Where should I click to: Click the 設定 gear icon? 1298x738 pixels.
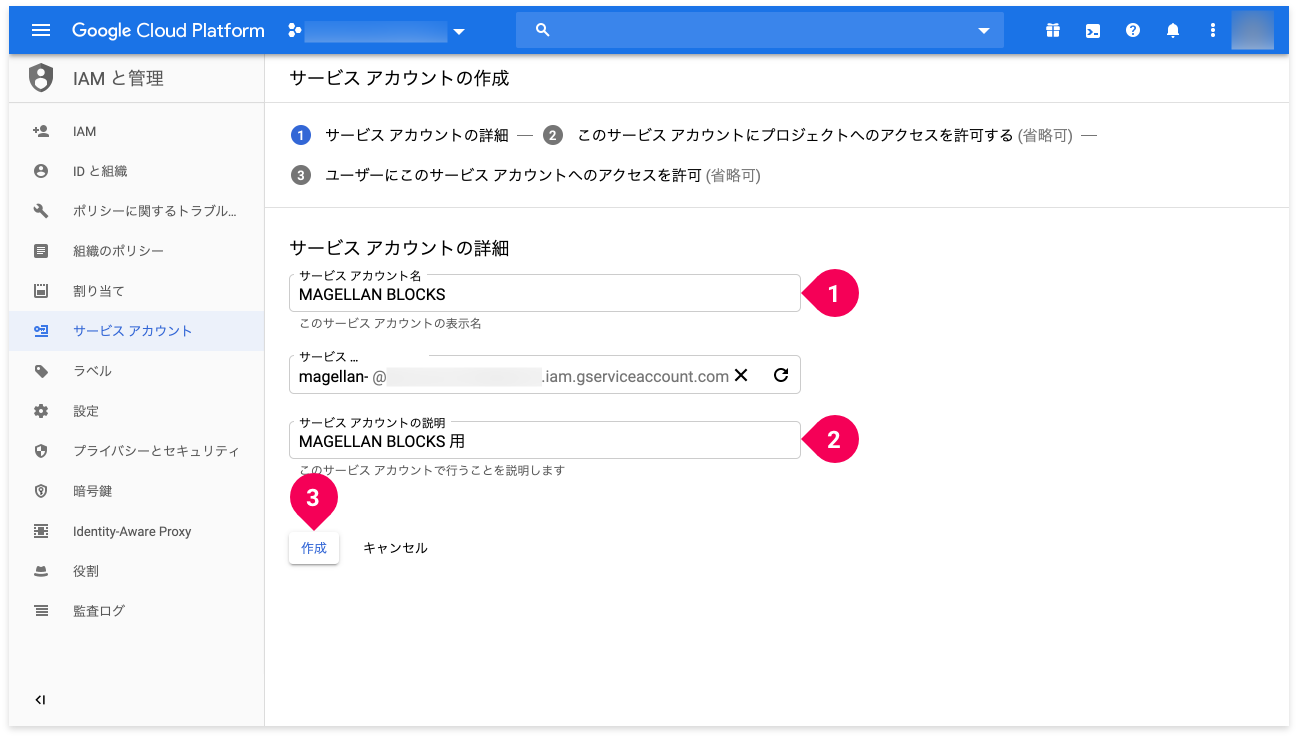[41, 411]
